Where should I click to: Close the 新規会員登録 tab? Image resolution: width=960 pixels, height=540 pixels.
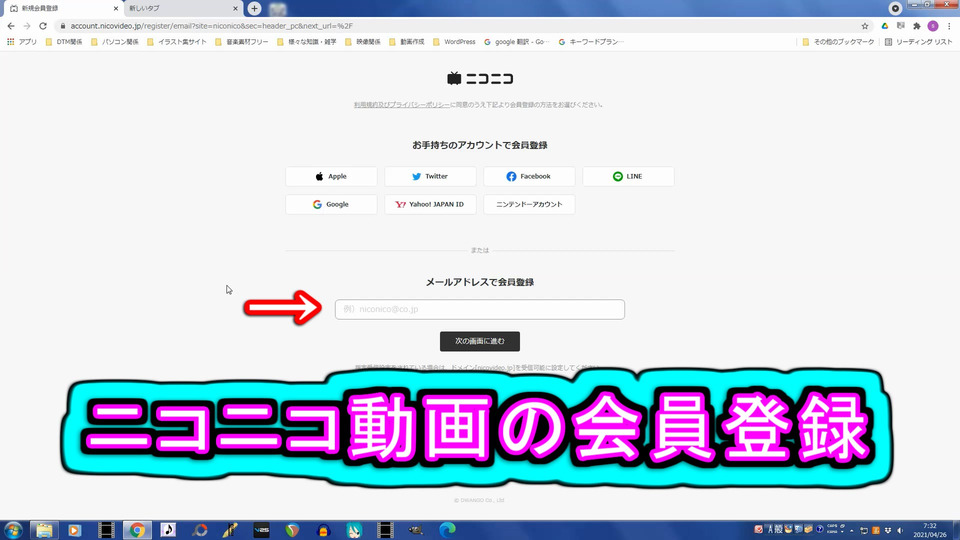[x=116, y=9]
